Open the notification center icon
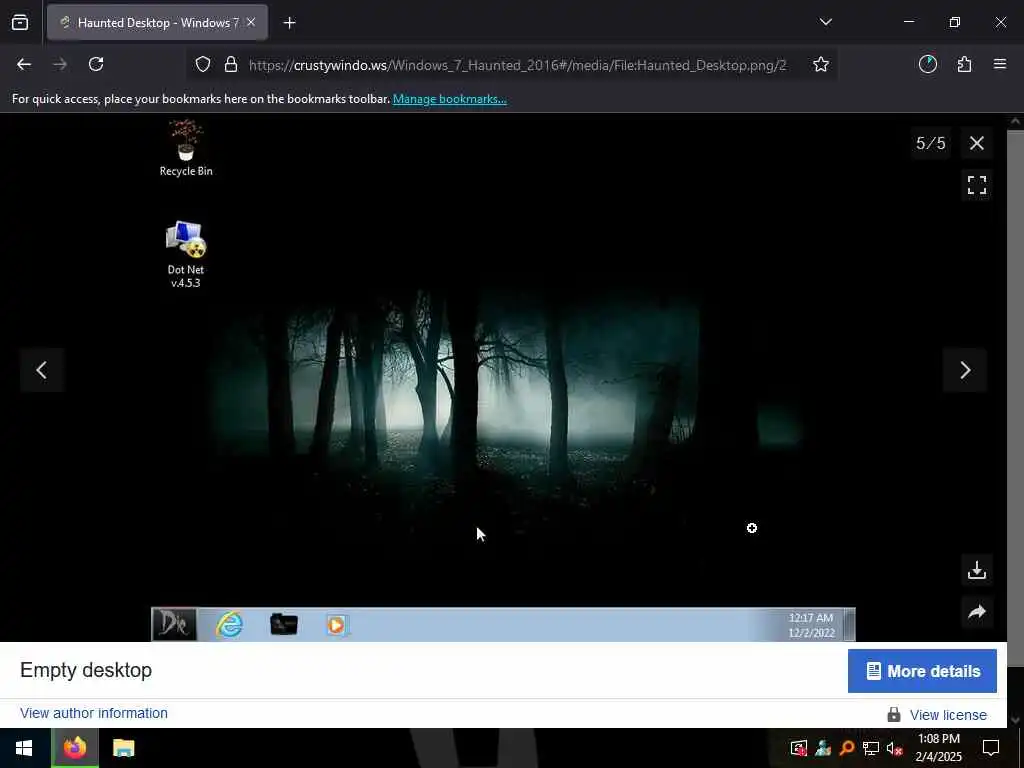Viewport: 1024px width, 768px height. click(x=991, y=748)
